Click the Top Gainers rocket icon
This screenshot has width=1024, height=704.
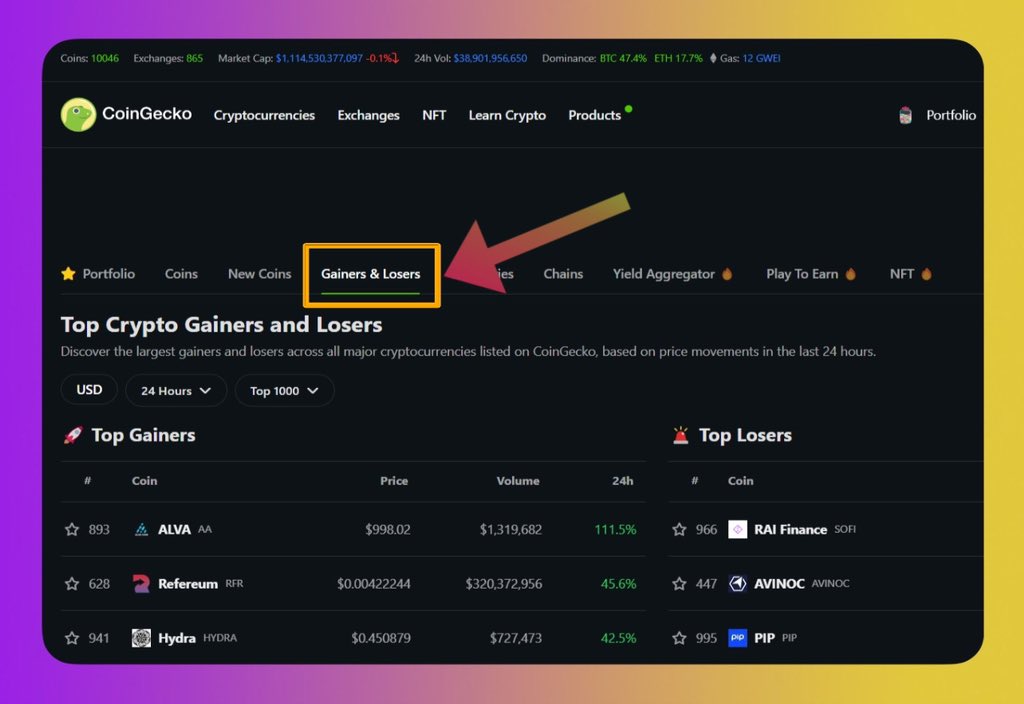72,435
